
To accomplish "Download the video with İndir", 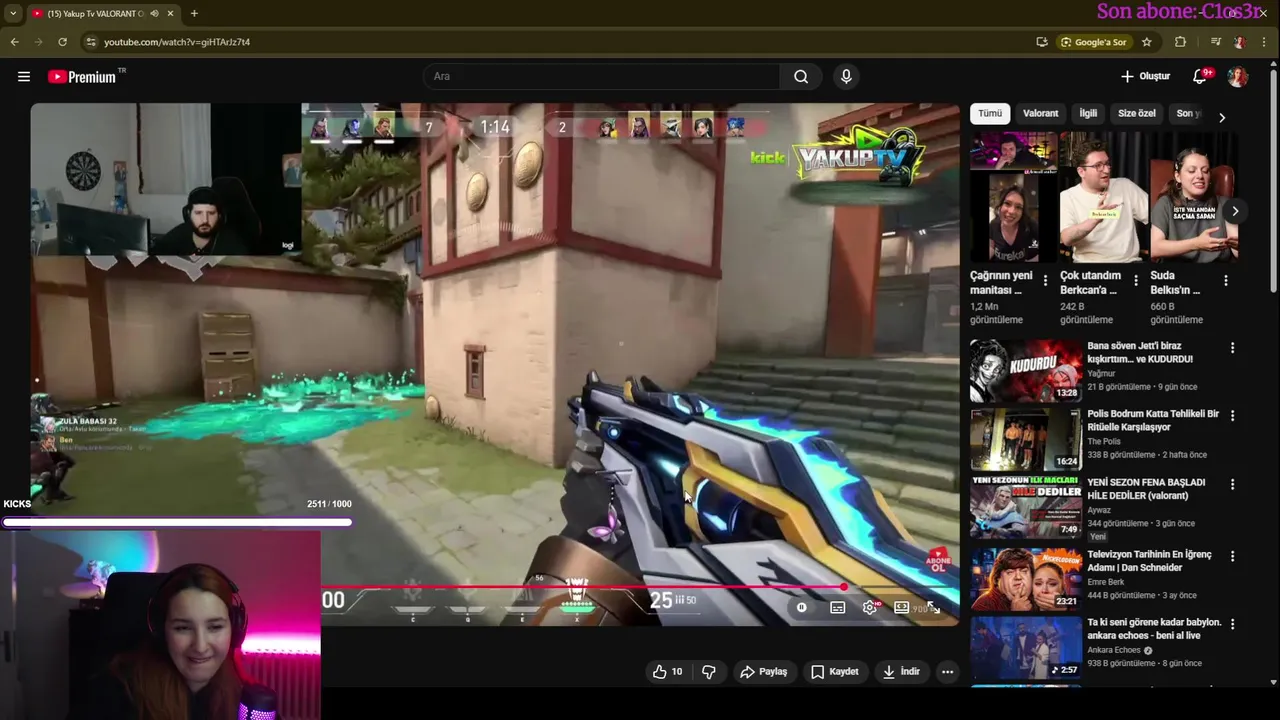I will [x=901, y=672].
